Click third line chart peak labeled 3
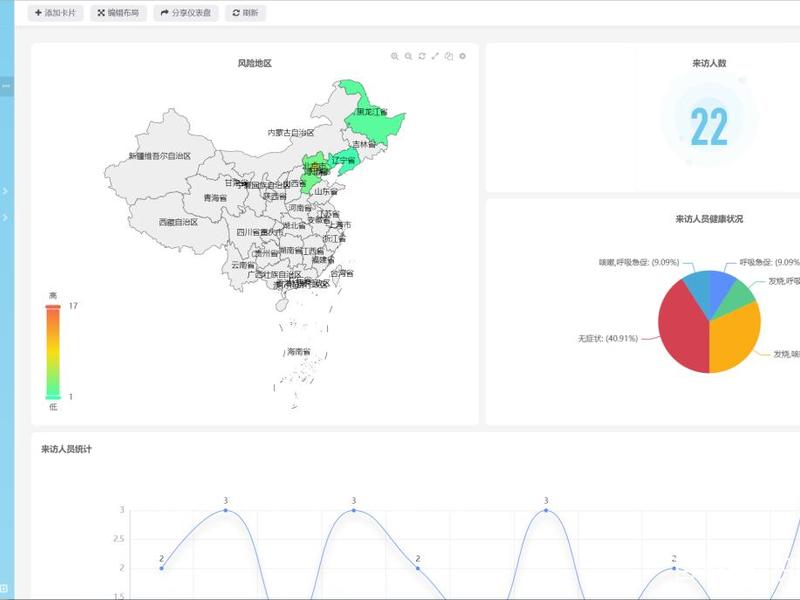Viewport: 800px width, 600px height. click(x=546, y=510)
